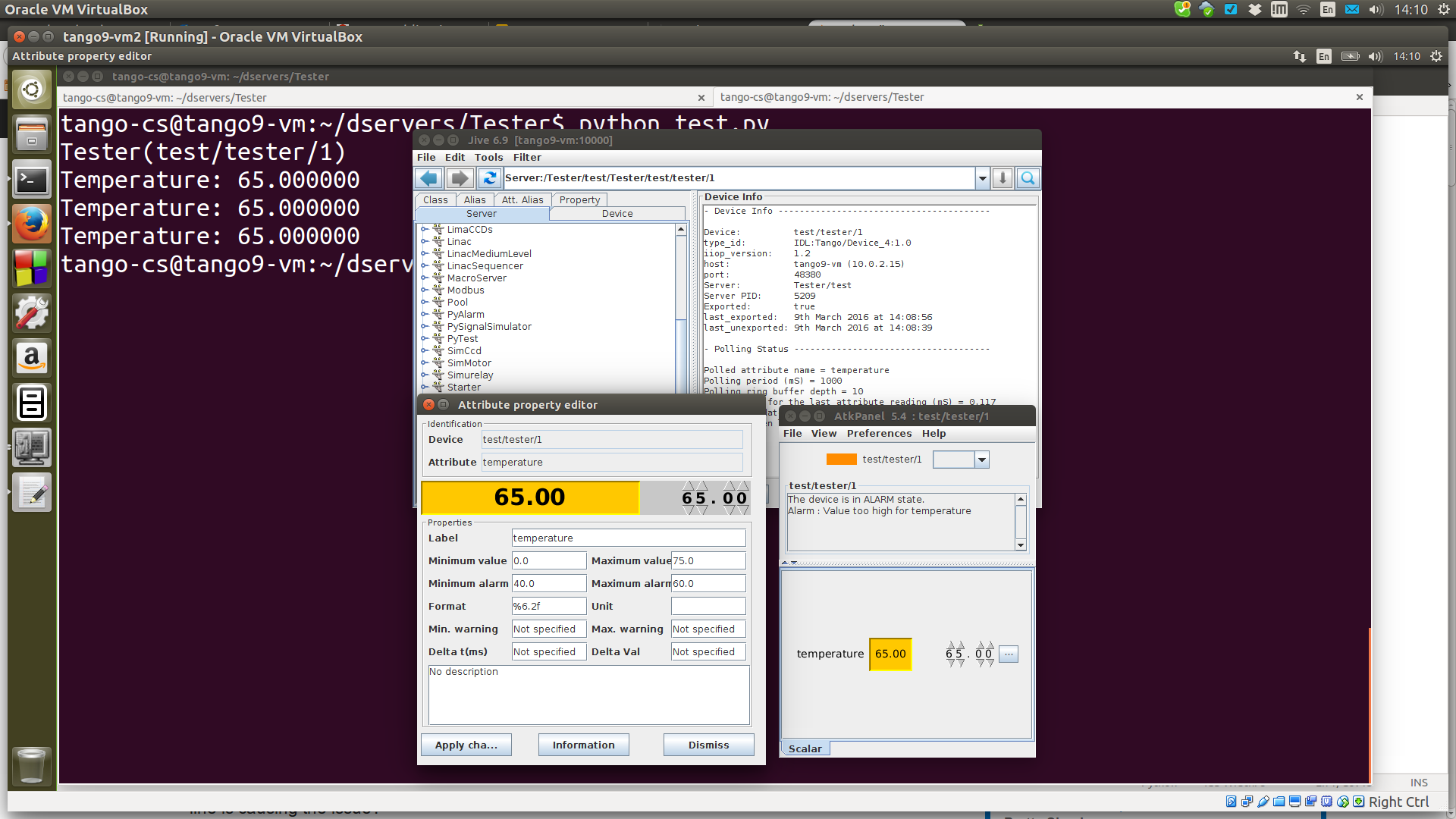Open AtkPanel Preferences menu
Viewport: 1456px width, 819px height.
coord(879,434)
